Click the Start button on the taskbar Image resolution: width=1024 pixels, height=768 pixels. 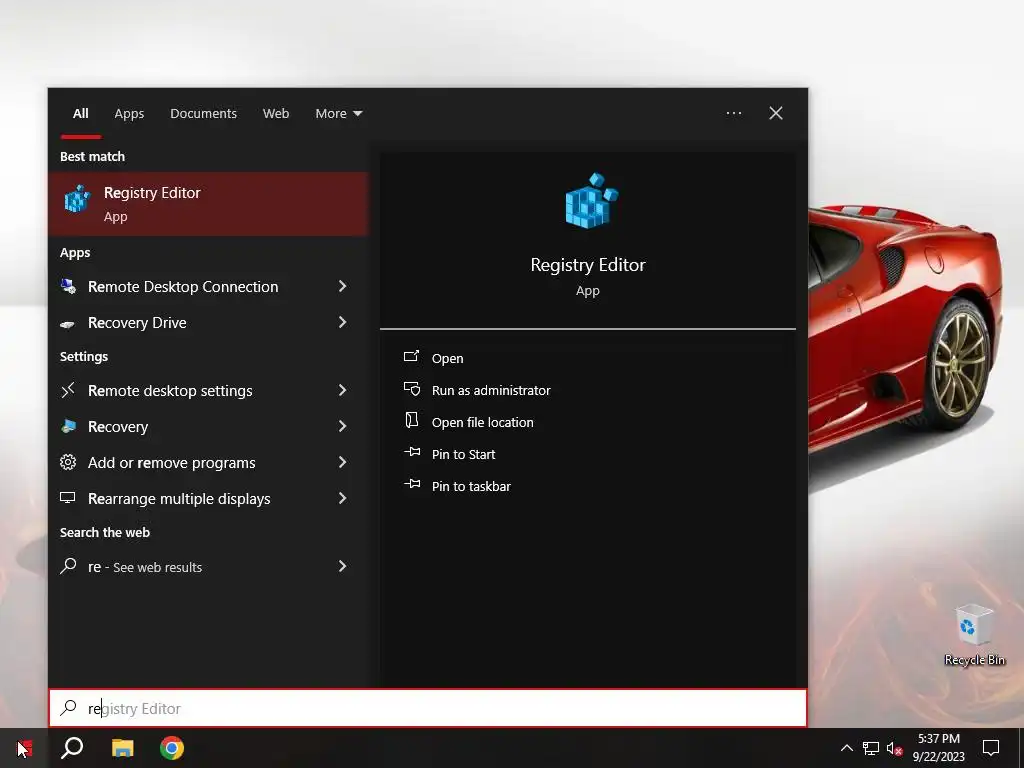(x=24, y=748)
